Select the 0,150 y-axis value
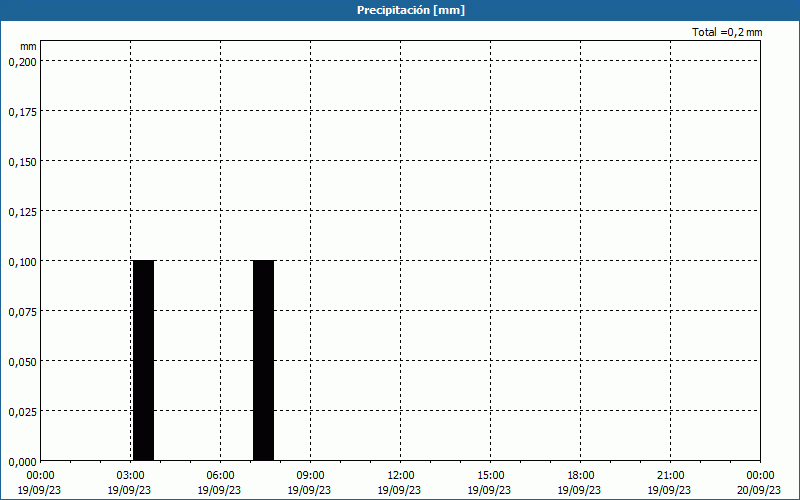 [x=22, y=162]
